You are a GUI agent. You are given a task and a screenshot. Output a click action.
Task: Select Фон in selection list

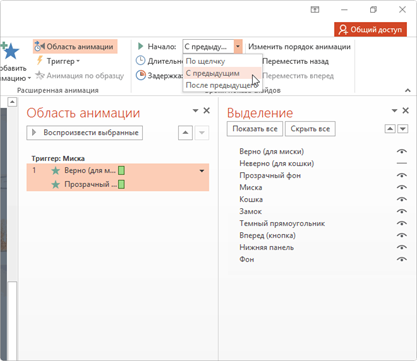click(x=247, y=260)
